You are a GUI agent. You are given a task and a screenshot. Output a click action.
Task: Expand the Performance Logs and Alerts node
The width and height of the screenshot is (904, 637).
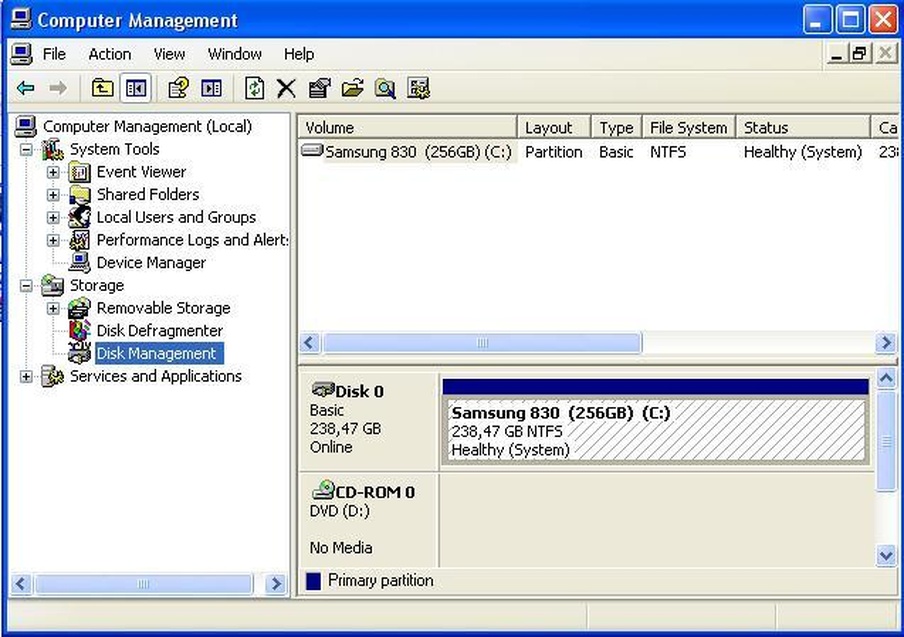click(x=53, y=240)
